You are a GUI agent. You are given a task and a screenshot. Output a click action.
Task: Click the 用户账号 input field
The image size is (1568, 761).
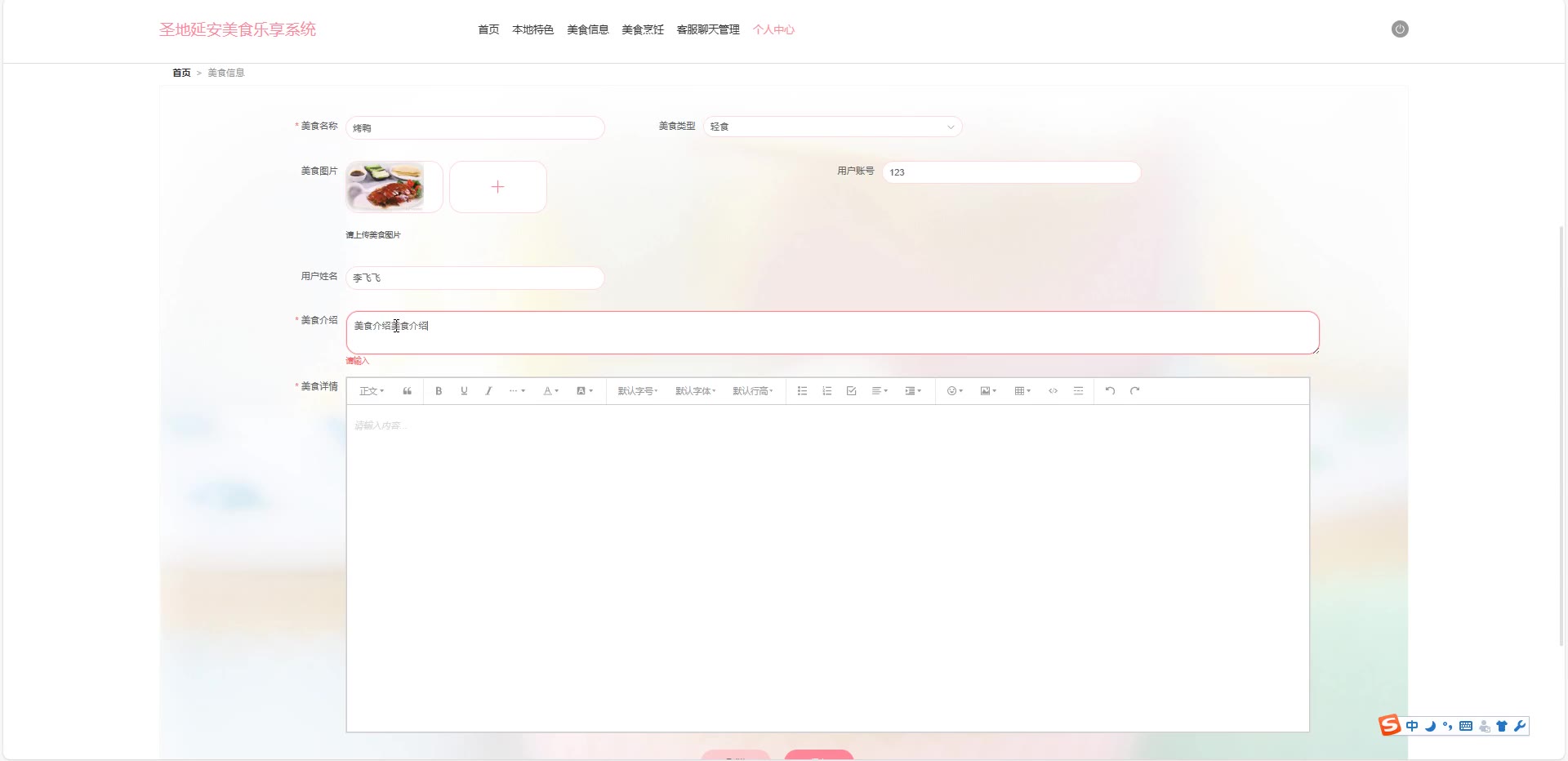(1012, 172)
